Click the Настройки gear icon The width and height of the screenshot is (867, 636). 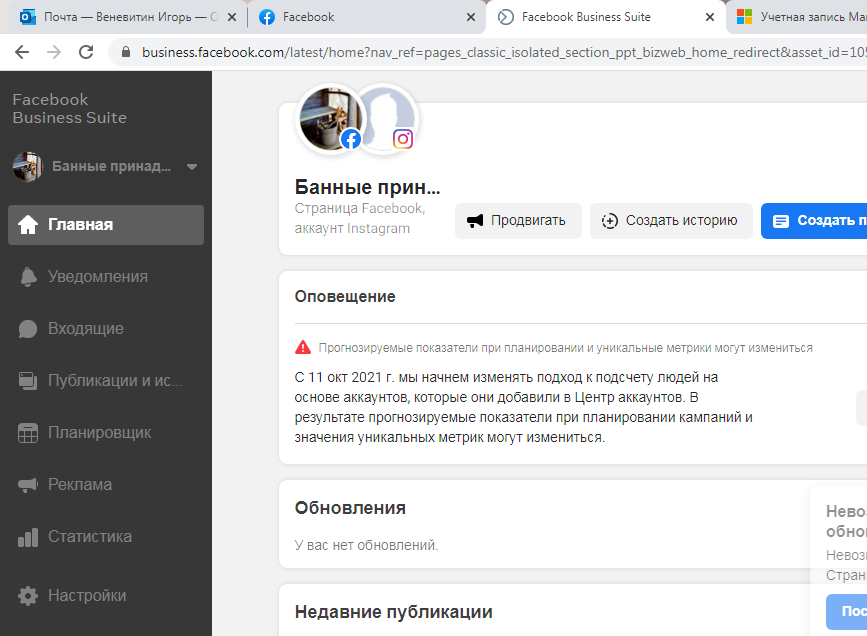pos(28,596)
